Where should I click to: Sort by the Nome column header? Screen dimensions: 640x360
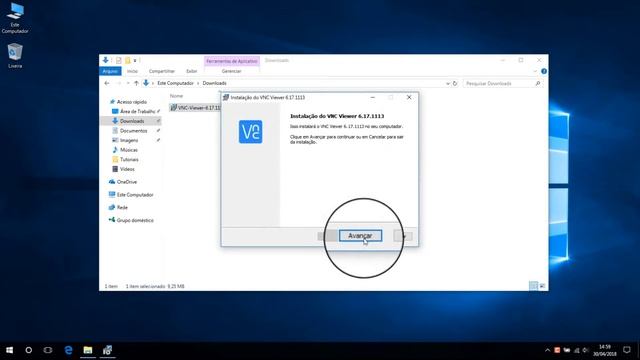click(x=176, y=96)
